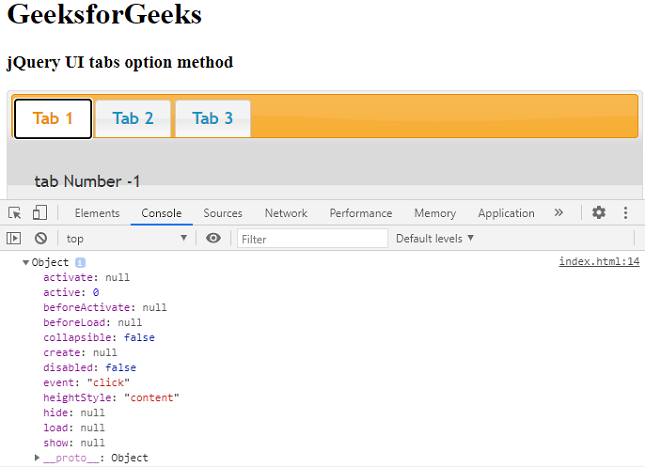
Task: Select Tab 2 in the page
Action: point(133,119)
